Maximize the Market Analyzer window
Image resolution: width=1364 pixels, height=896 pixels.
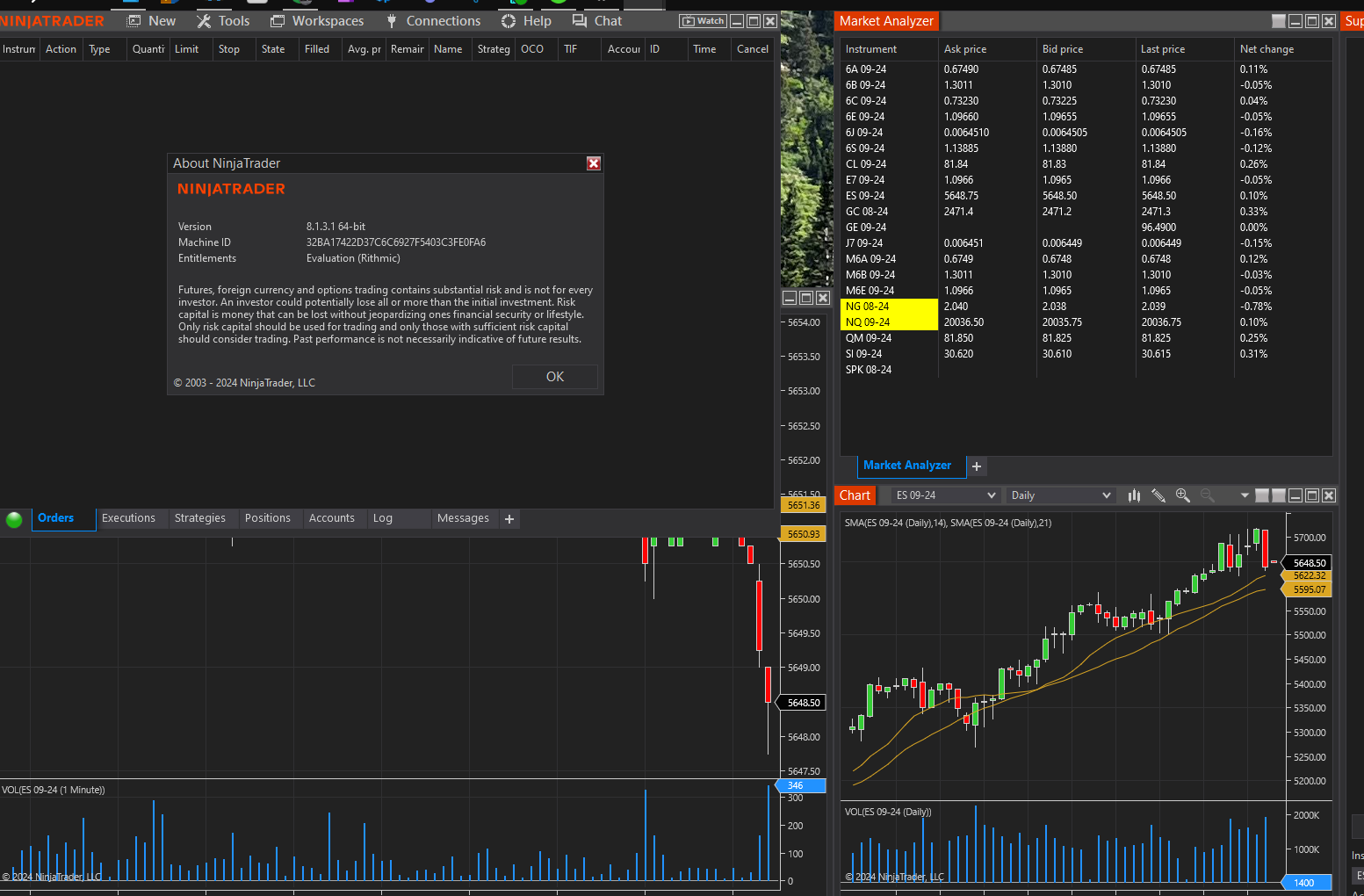1312,21
